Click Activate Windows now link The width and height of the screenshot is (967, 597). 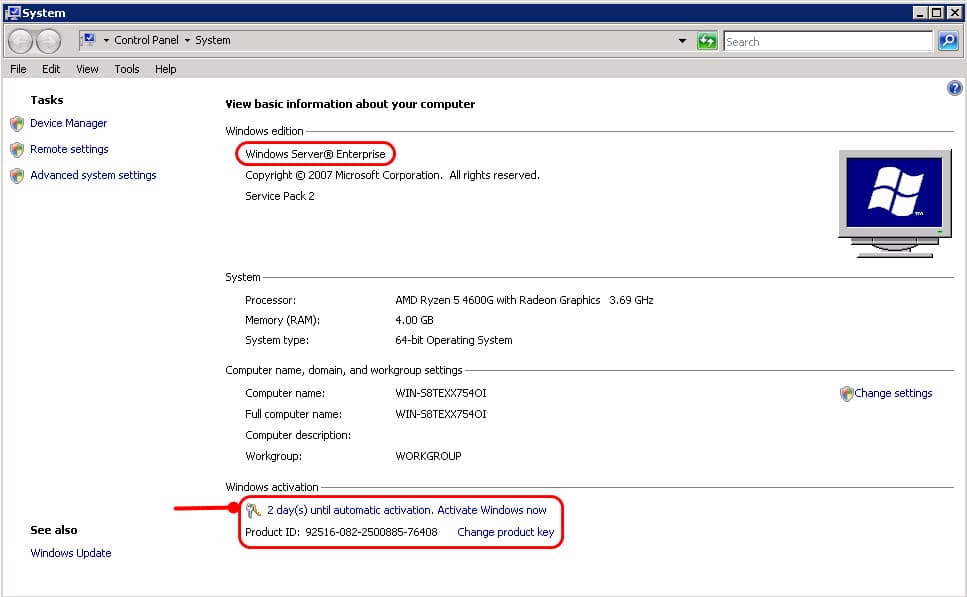(x=492, y=510)
